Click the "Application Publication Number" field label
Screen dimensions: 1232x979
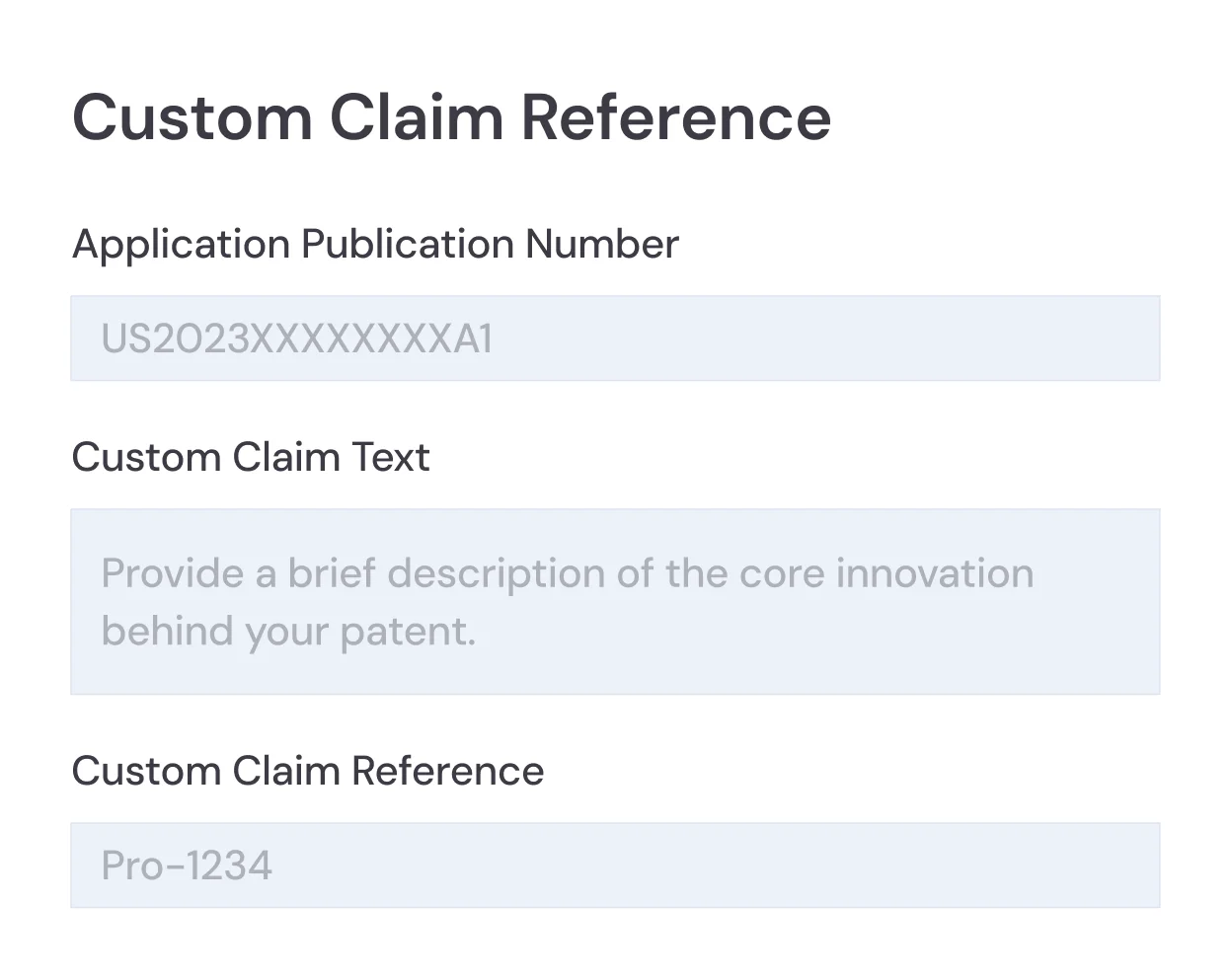[375, 244]
